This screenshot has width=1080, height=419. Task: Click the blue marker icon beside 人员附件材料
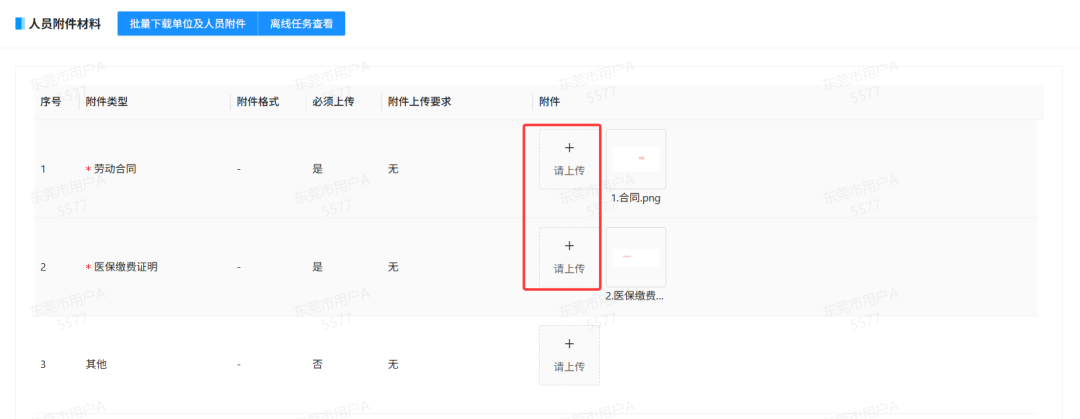[19, 23]
